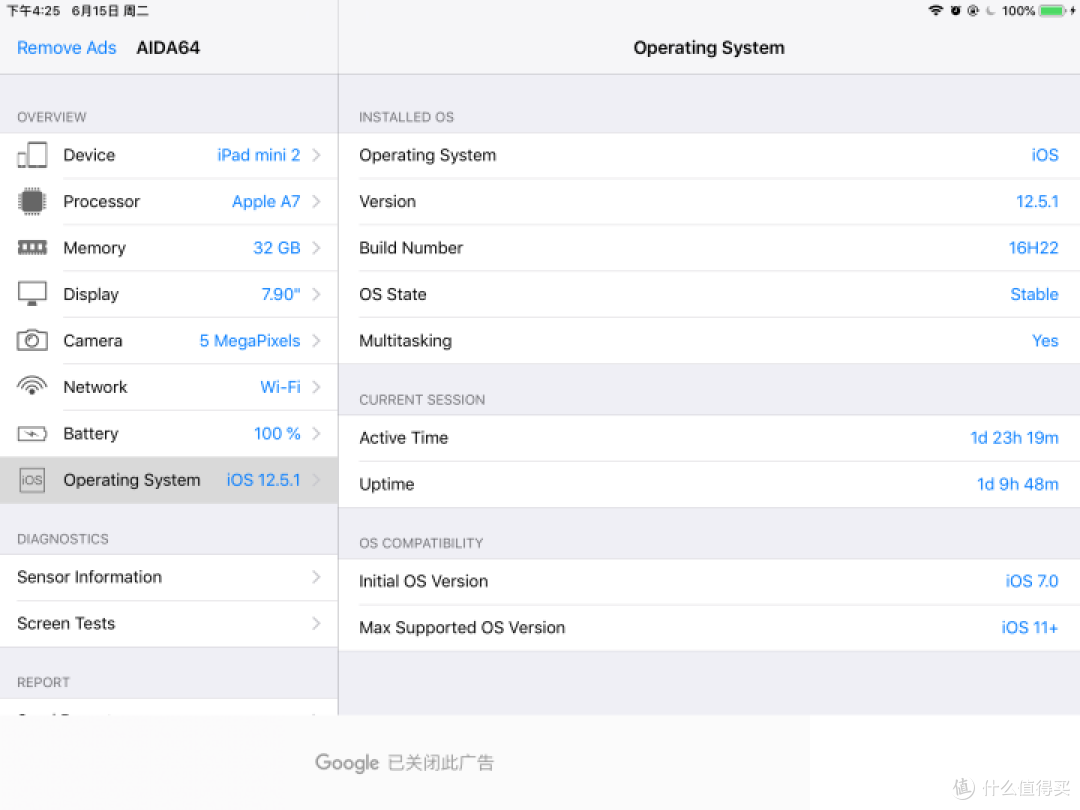Image resolution: width=1080 pixels, height=810 pixels.
Task: Select the Camera menu row label
Action: click(x=93, y=340)
